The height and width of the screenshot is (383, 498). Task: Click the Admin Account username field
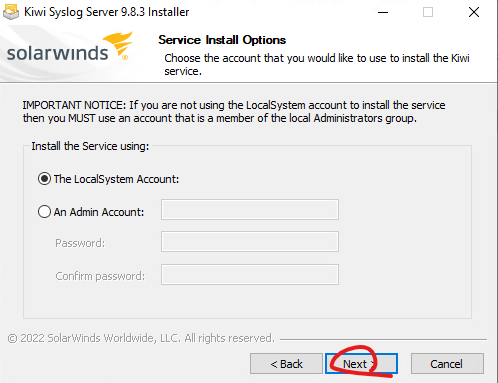(250, 210)
